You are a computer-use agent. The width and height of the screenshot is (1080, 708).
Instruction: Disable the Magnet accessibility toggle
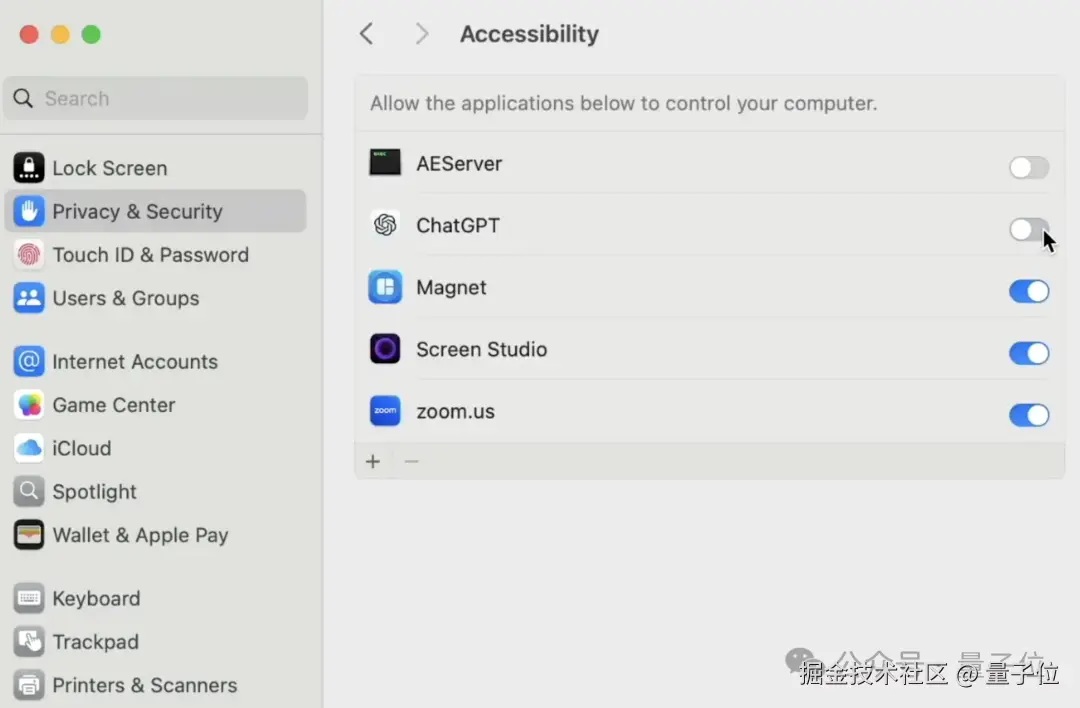1028,291
